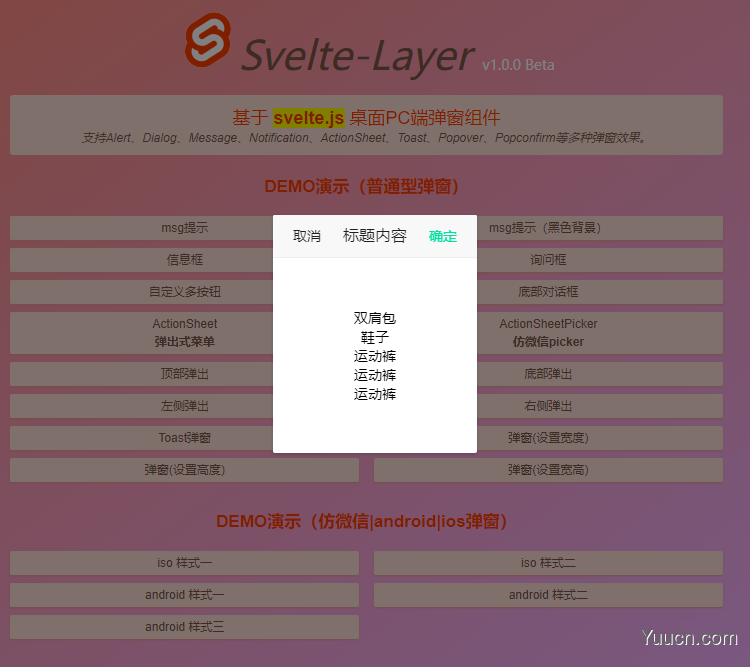Click the Svelte logo icon

pyautogui.click(x=208, y=40)
